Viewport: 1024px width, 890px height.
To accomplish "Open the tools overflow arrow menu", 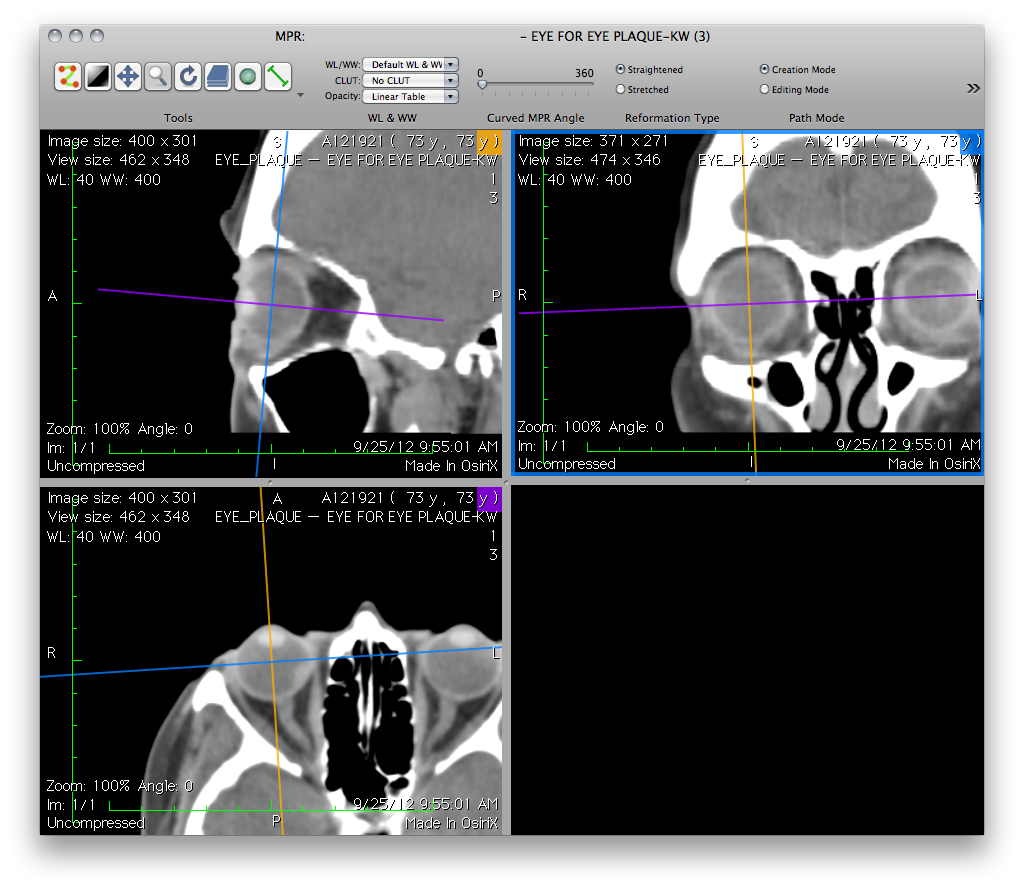I will 301,96.
